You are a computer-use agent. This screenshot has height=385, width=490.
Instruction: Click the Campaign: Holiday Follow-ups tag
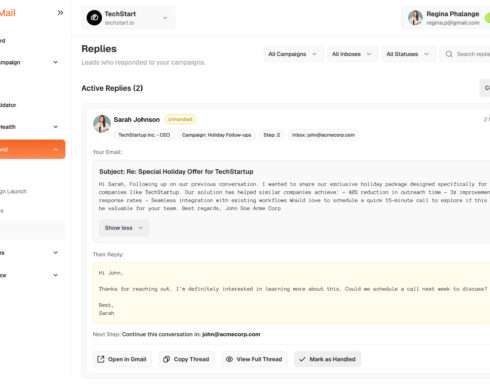click(216, 135)
